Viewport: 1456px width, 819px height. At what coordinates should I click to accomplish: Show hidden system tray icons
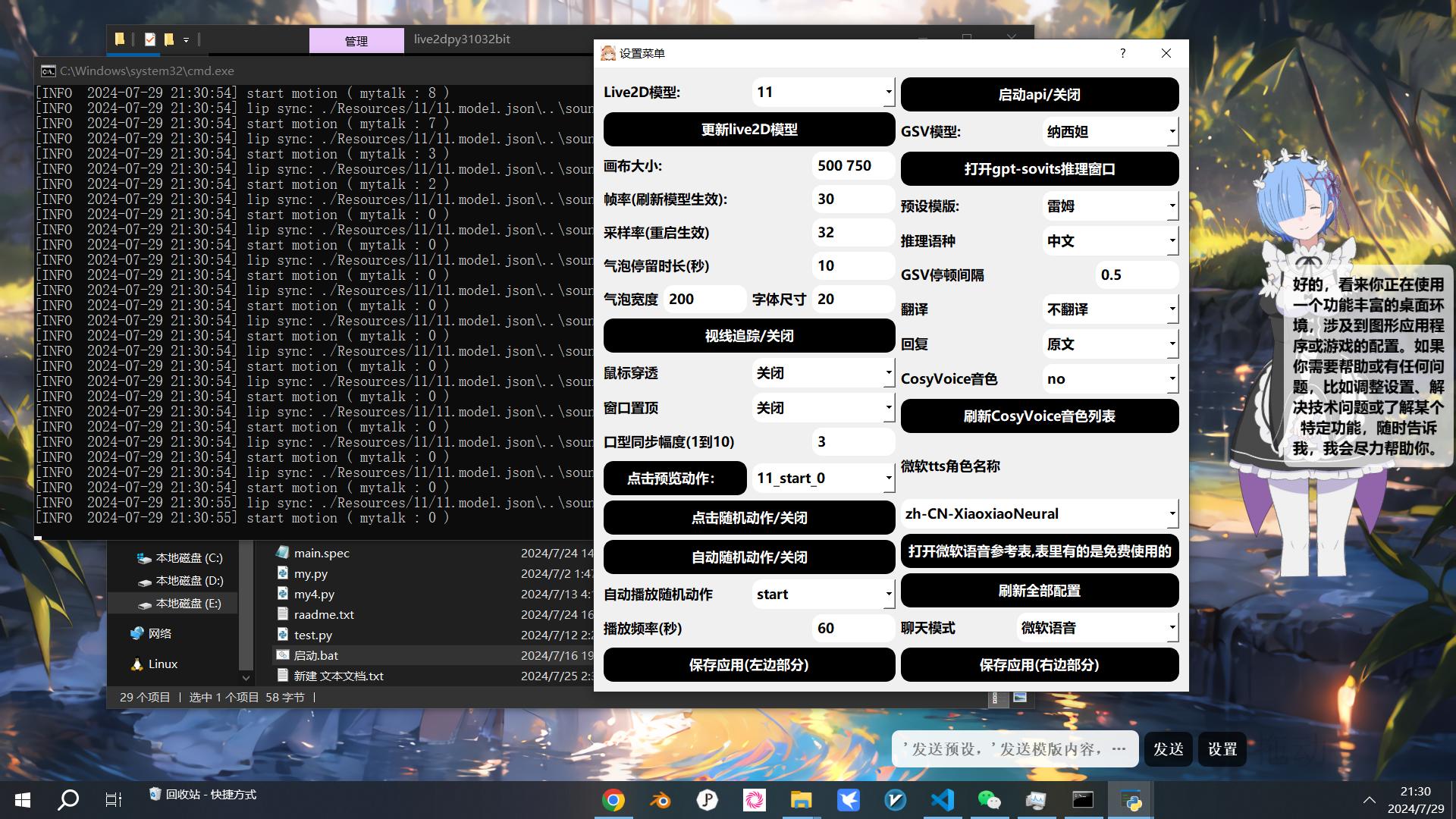coord(1369,800)
